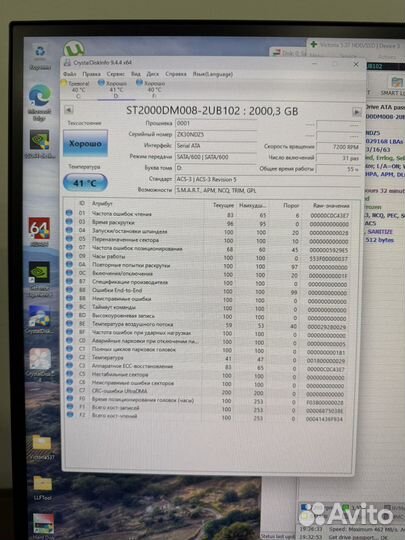Image resolution: width=405 pixels, height=540 pixels.
Task: Switch to drive D: Хорошо 41 °C tab
Action: click(x=116, y=90)
